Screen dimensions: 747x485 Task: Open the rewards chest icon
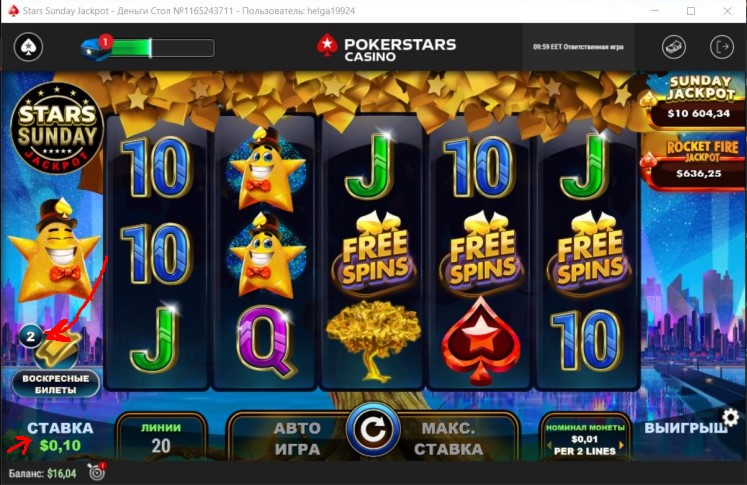tap(97, 48)
